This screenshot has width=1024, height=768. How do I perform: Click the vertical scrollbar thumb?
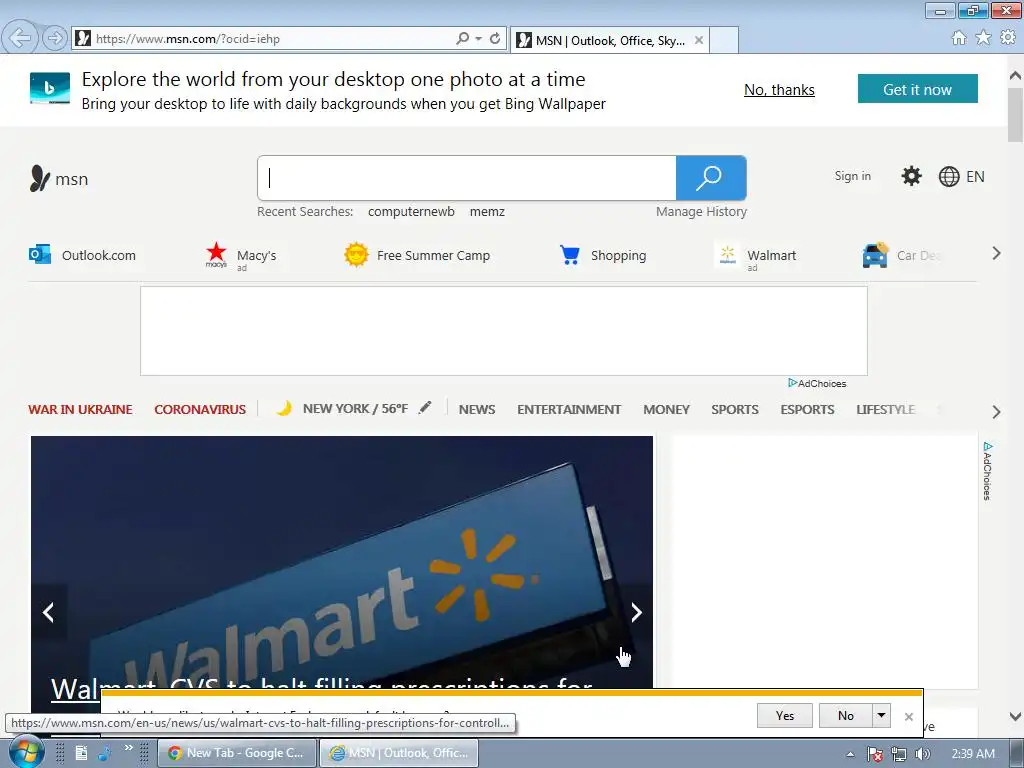point(1016,114)
